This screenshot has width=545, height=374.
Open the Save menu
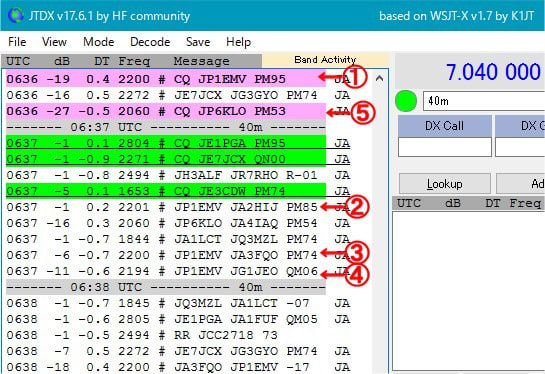[198, 42]
